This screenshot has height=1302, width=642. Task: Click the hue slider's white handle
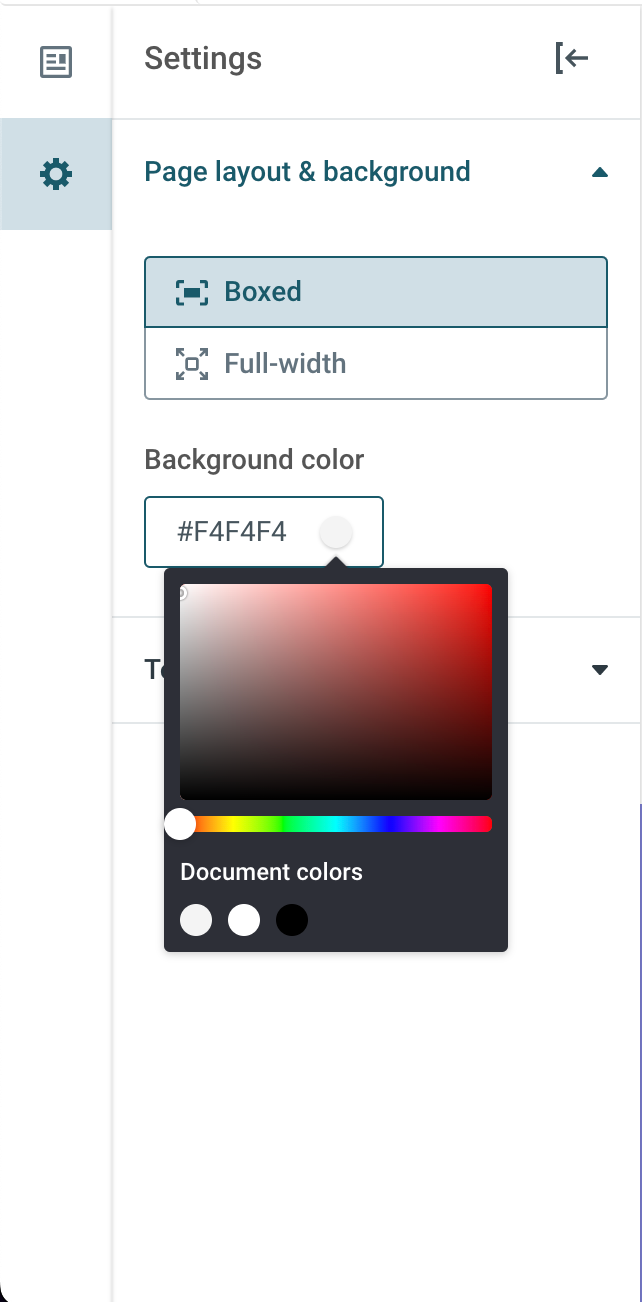[x=180, y=824]
